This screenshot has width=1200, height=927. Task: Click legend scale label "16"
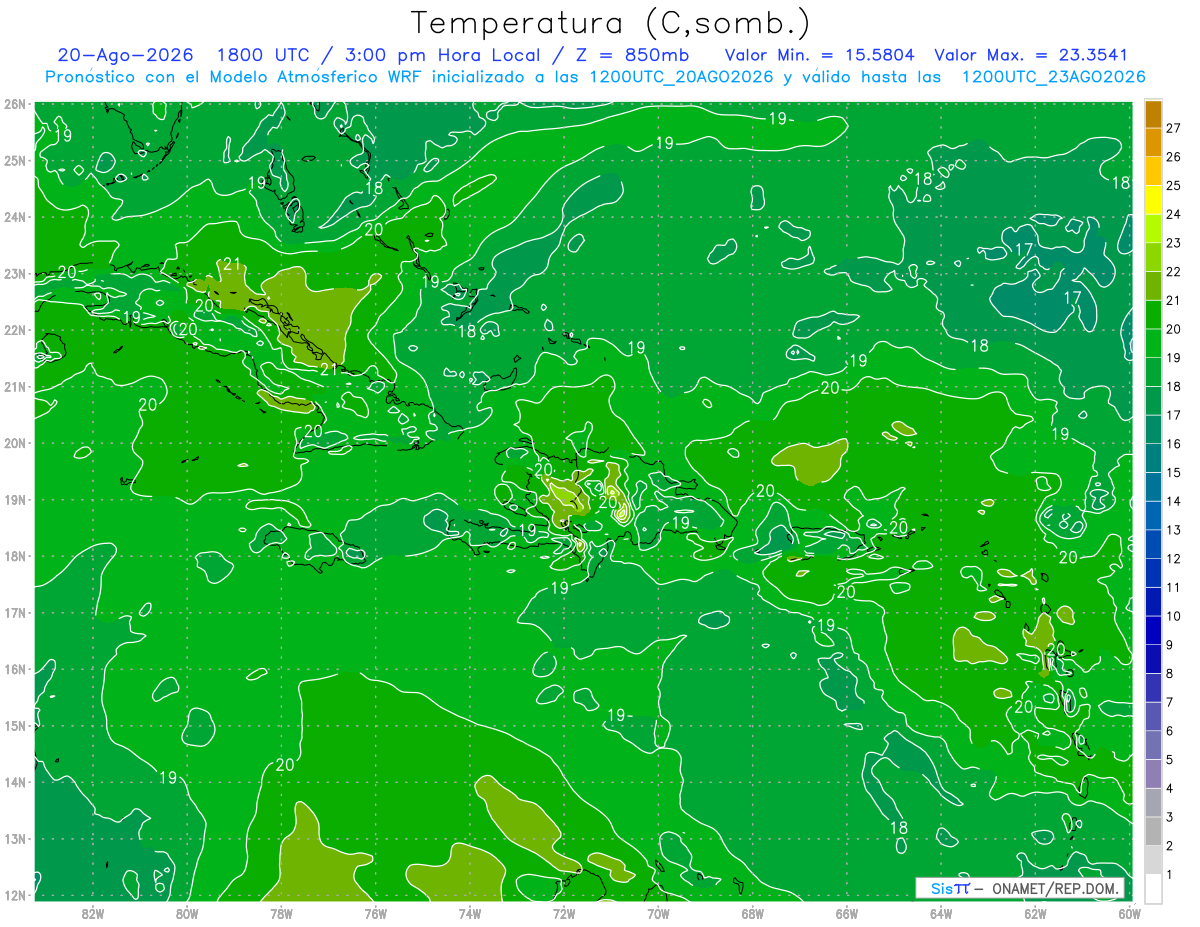click(1174, 444)
